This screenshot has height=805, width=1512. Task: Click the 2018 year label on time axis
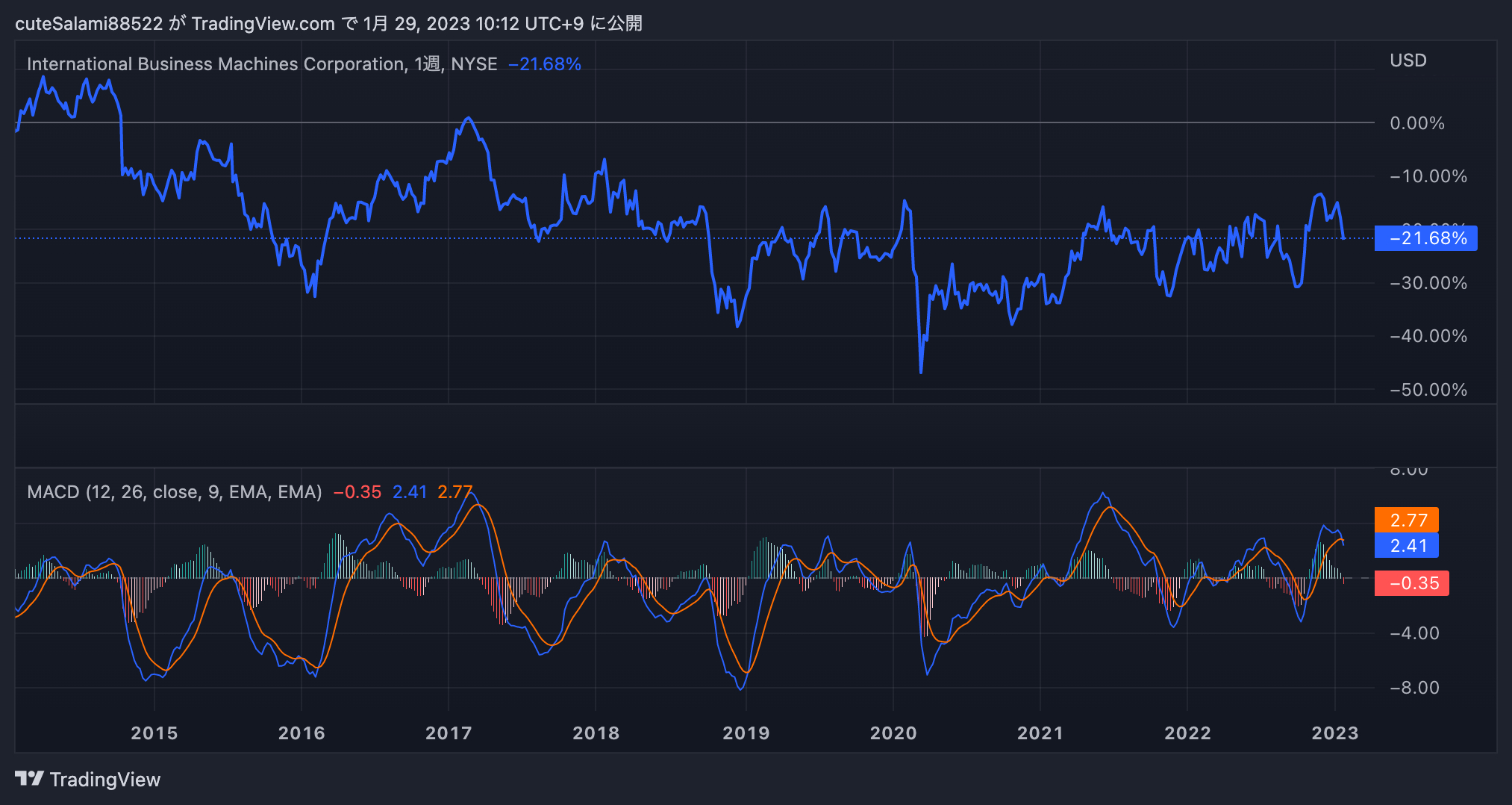596,733
